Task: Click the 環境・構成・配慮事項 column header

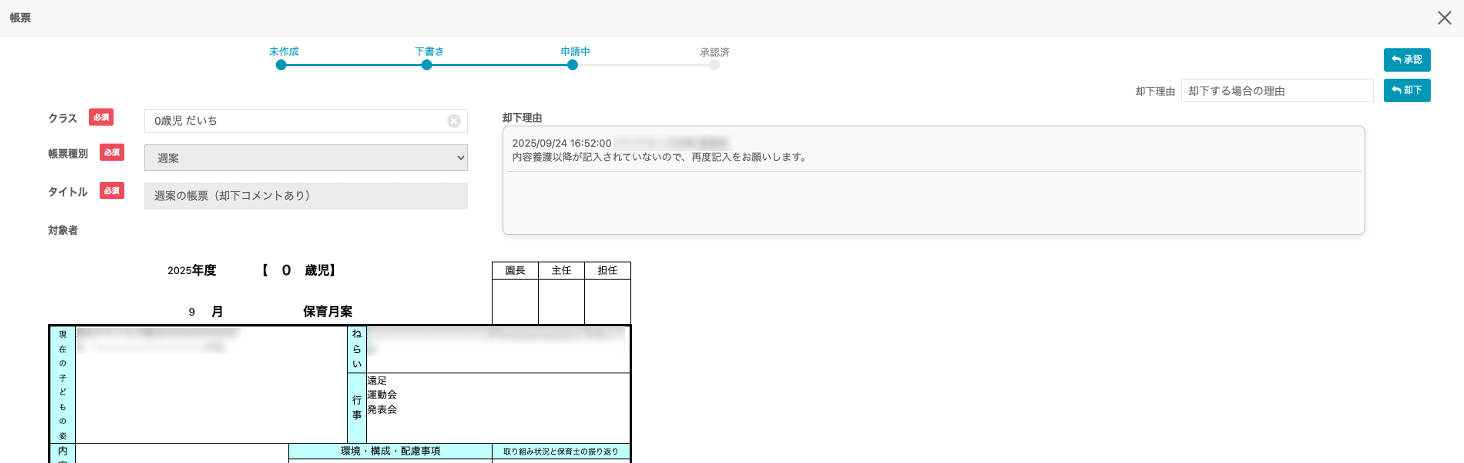Action: coord(390,452)
